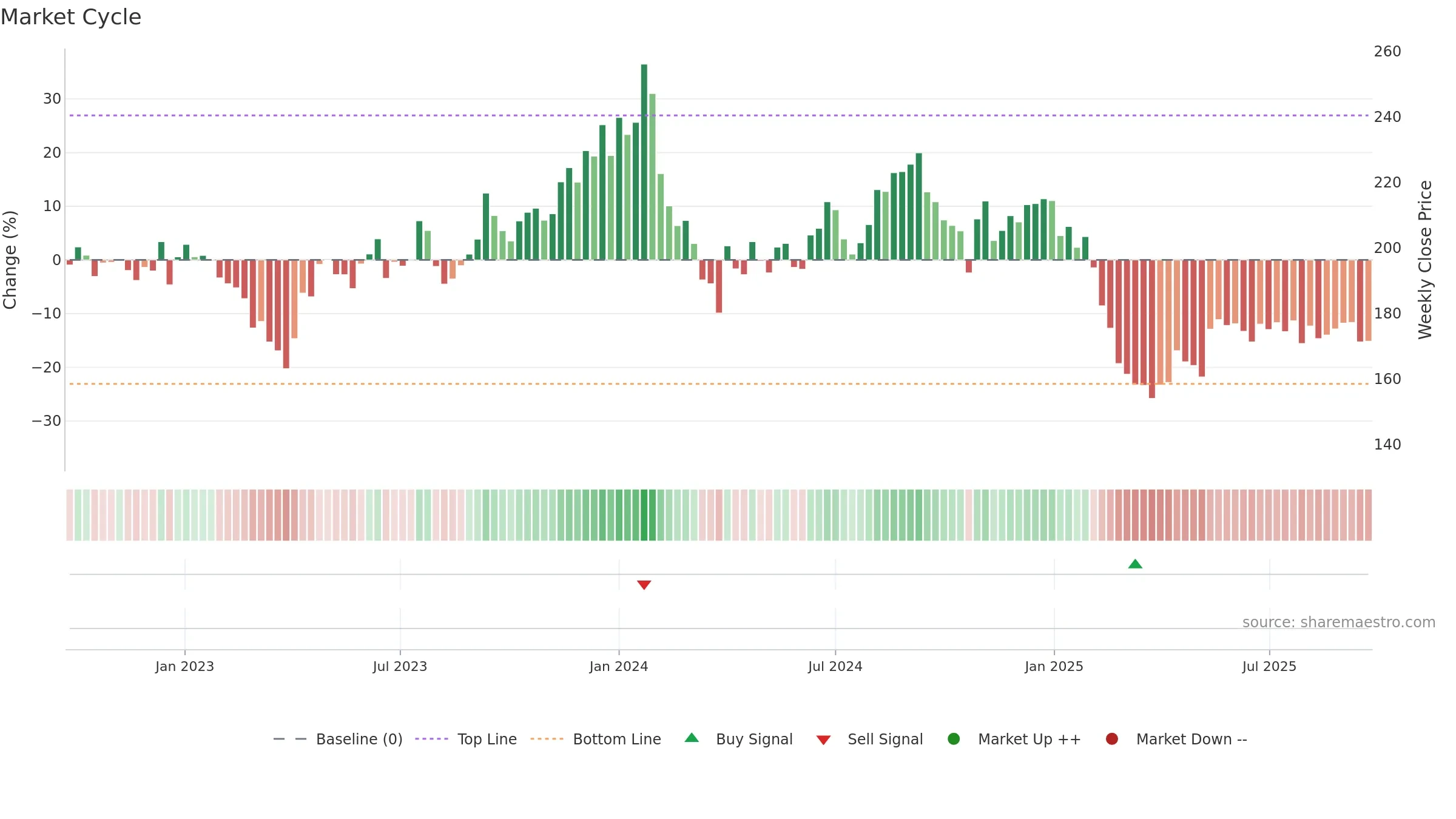This screenshot has height=819, width=1456.
Task: Click the 200 tick on the right axis
Action: tap(1387, 248)
